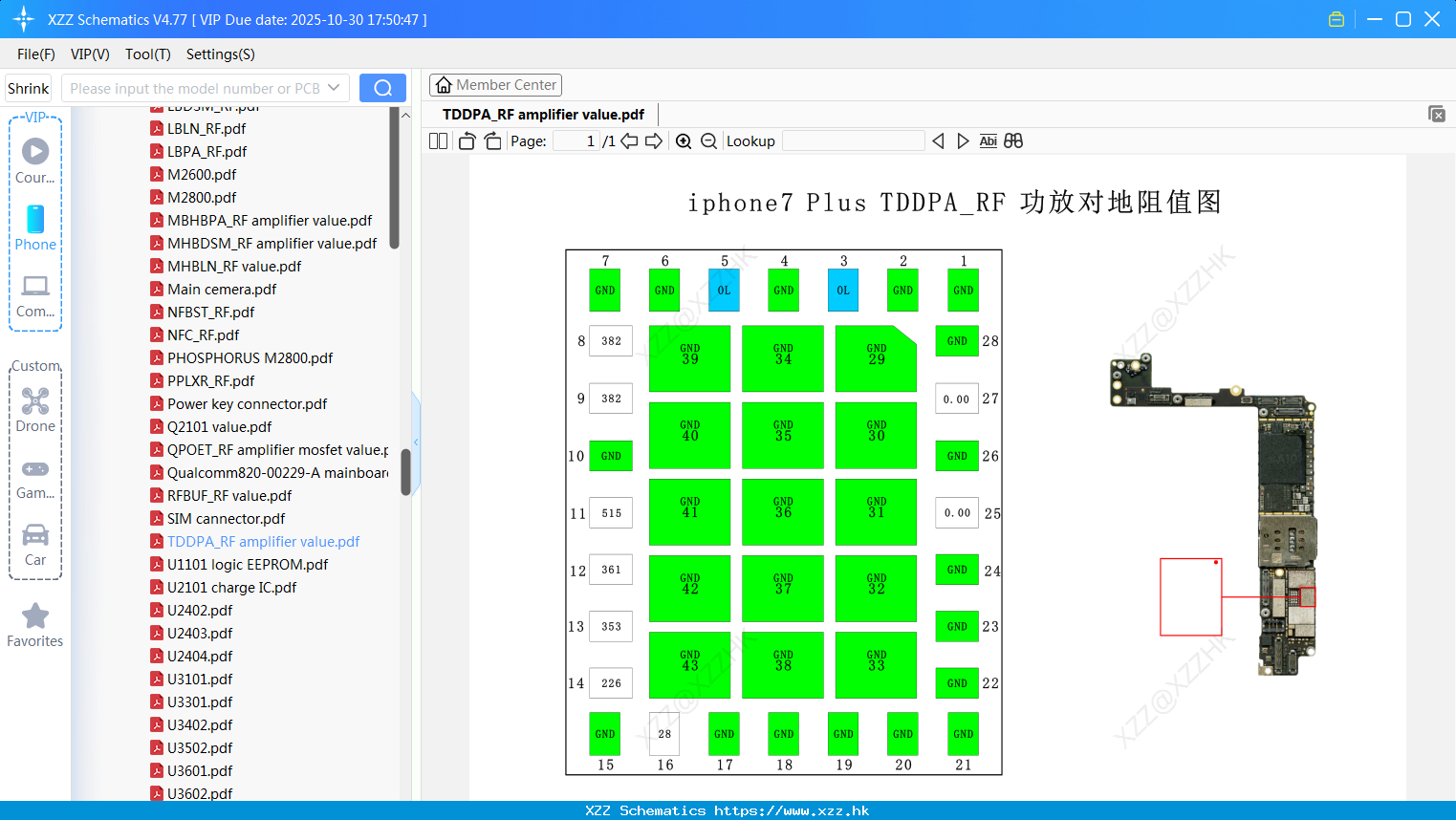Click the 28 value on pin 16

tap(664, 734)
